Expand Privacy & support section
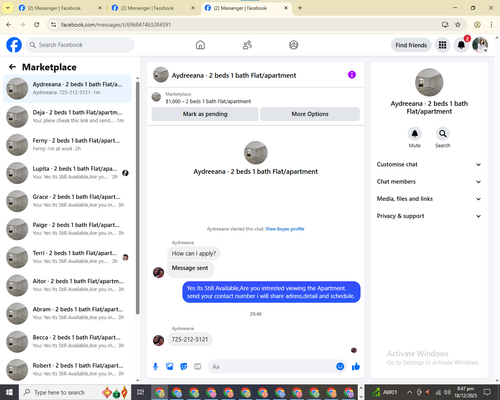This screenshot has height=400, width=500. pyautogui.click(x=429, y=216)
